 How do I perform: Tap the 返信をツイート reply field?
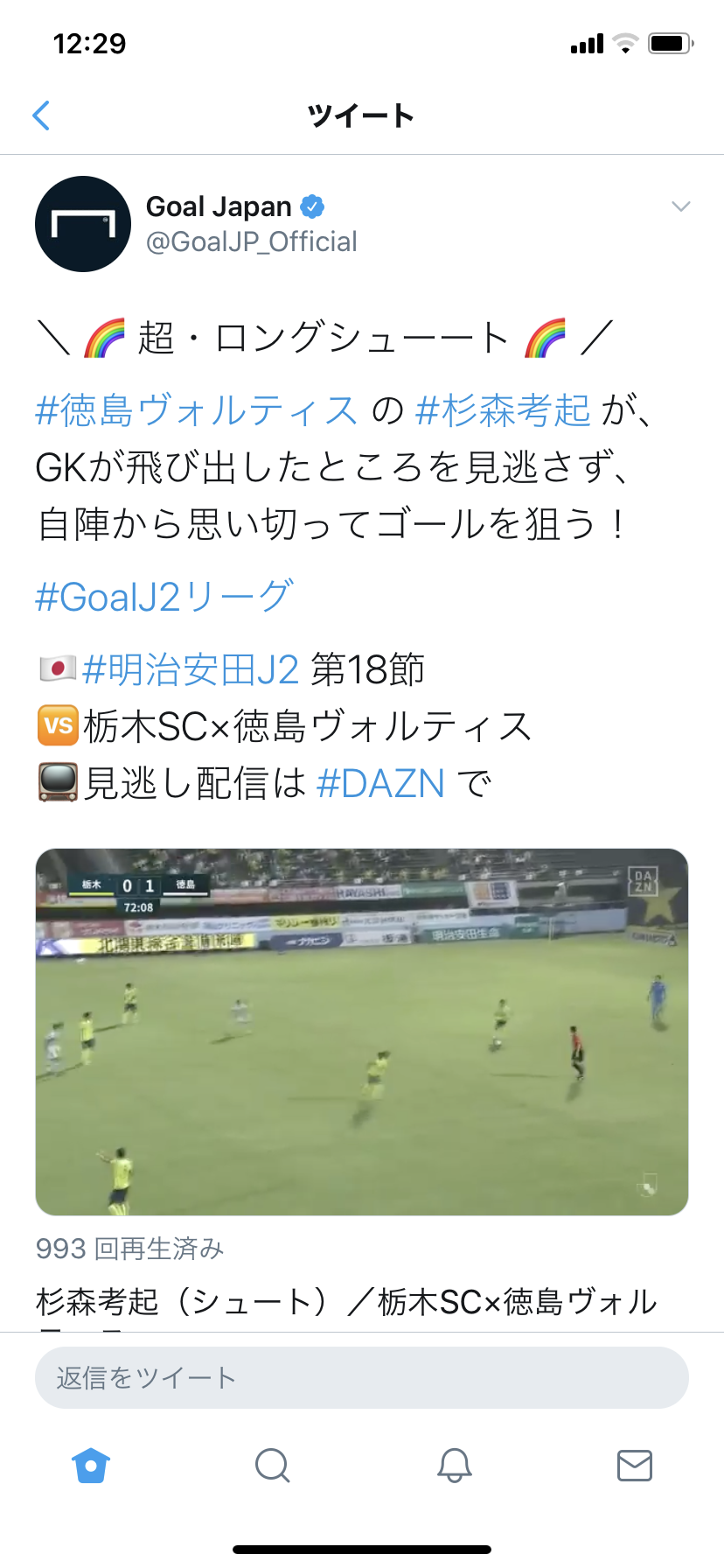click(x=362, y=1377)
